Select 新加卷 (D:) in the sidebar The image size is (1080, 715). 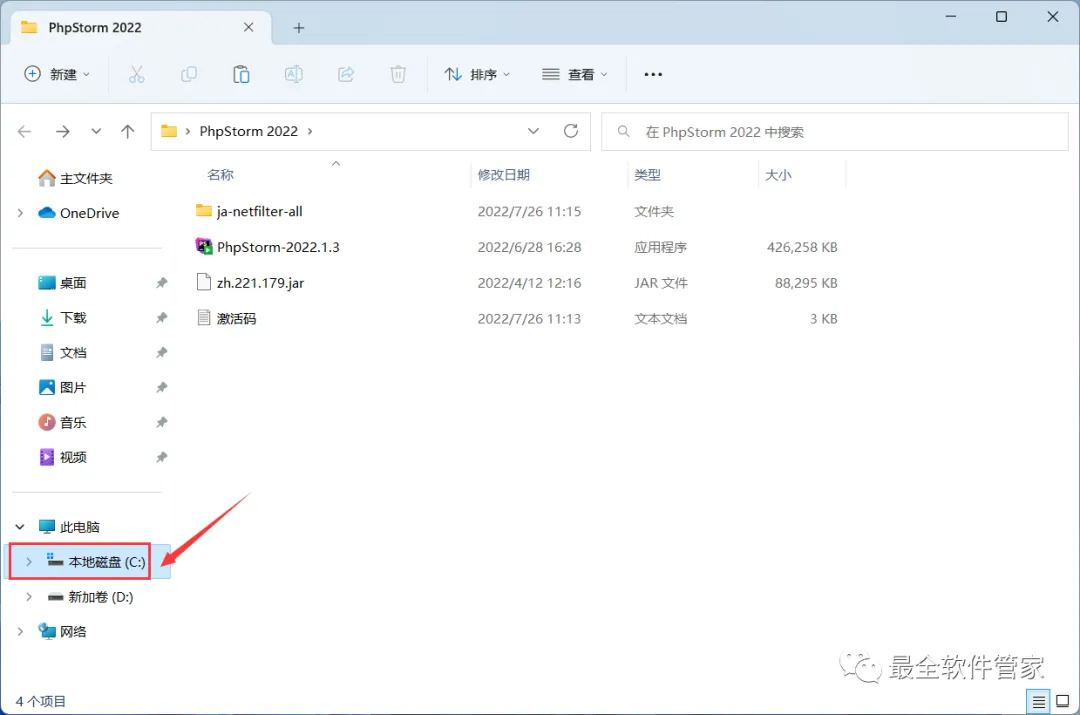(x=101, y=597)
